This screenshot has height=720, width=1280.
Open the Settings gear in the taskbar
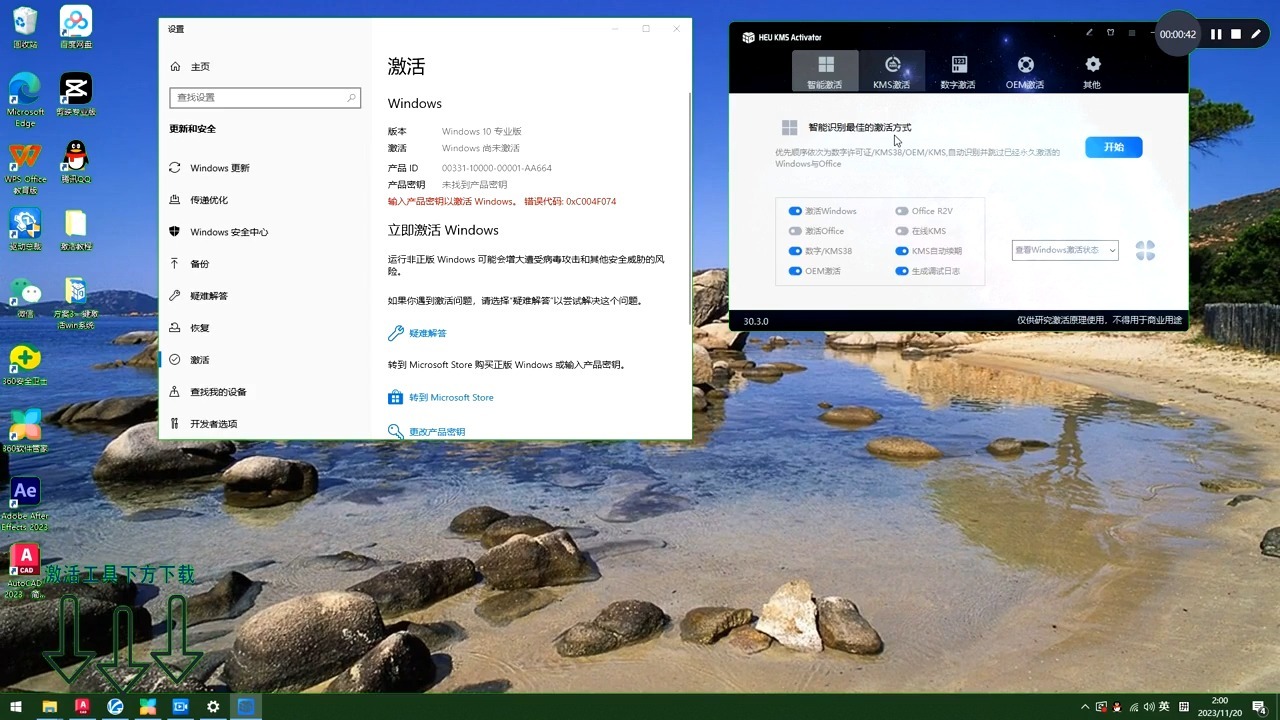(x=213, y=707)
